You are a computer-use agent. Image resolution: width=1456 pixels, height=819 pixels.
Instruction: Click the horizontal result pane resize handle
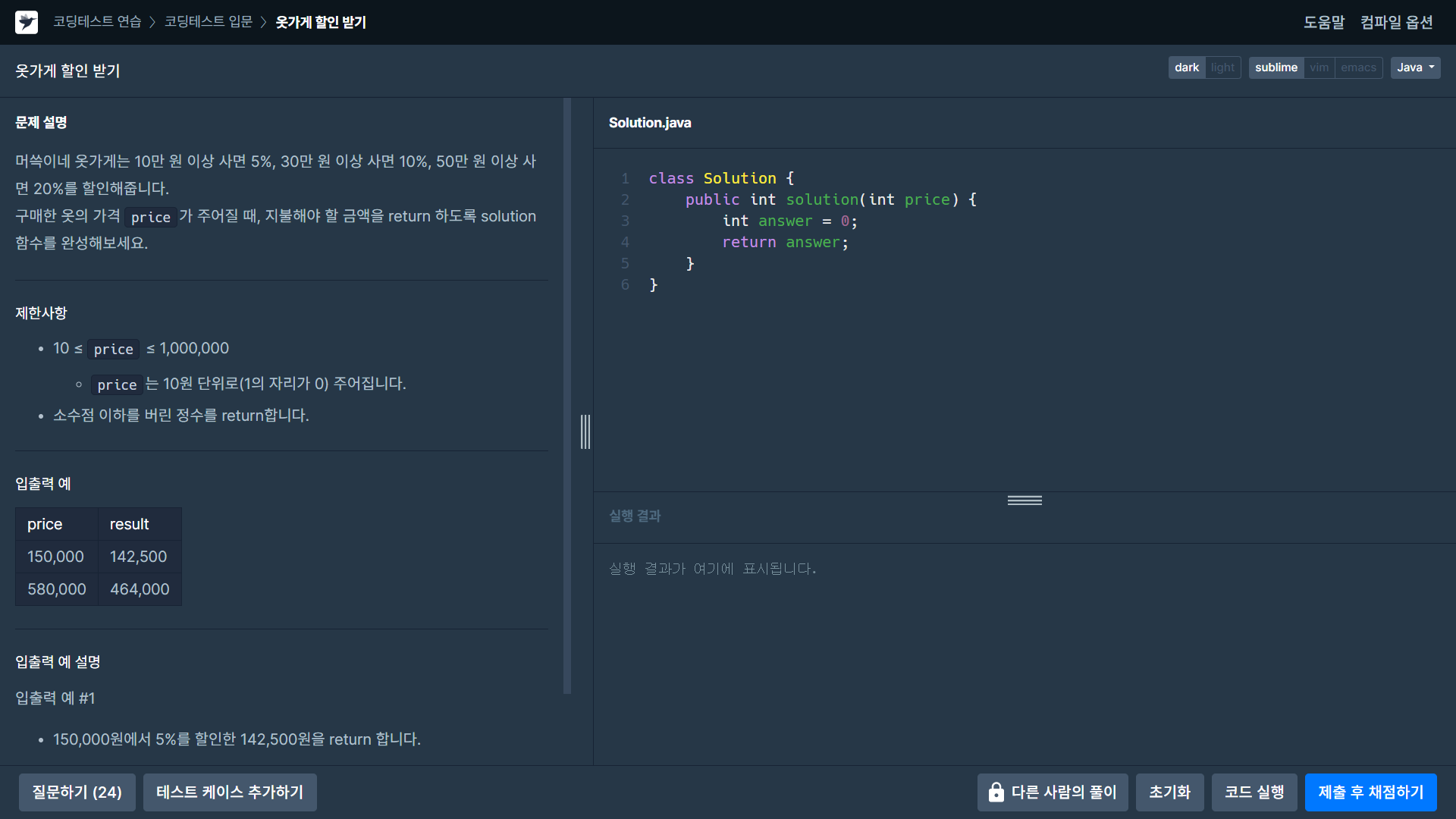pos(1025,500)
